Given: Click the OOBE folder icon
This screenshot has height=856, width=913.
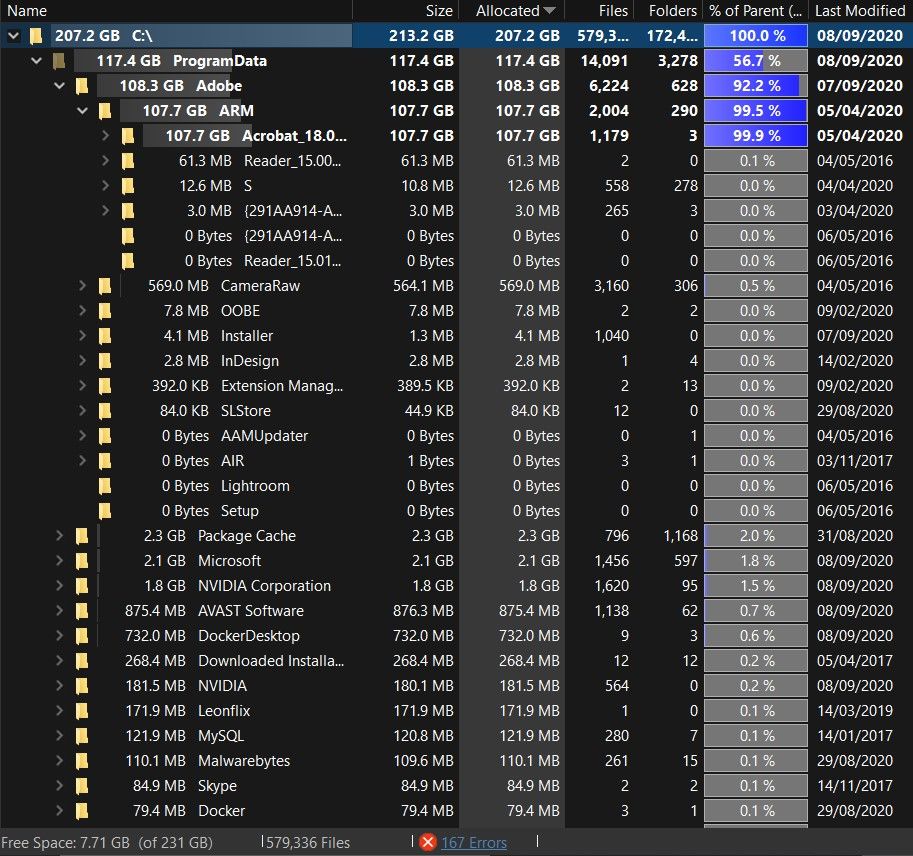Looking at the screenshot, I should tap(105, 311).
